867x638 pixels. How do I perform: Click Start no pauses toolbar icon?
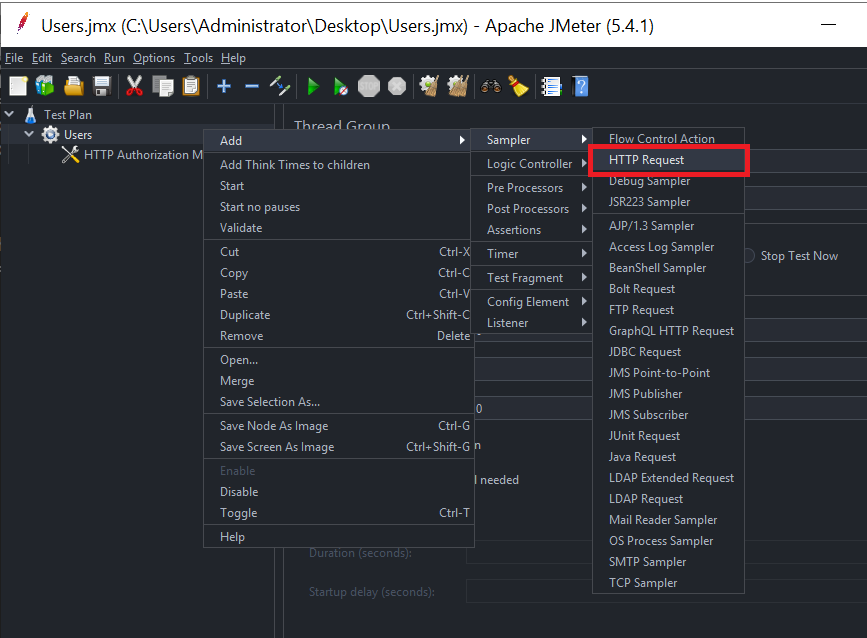point(341,86)
